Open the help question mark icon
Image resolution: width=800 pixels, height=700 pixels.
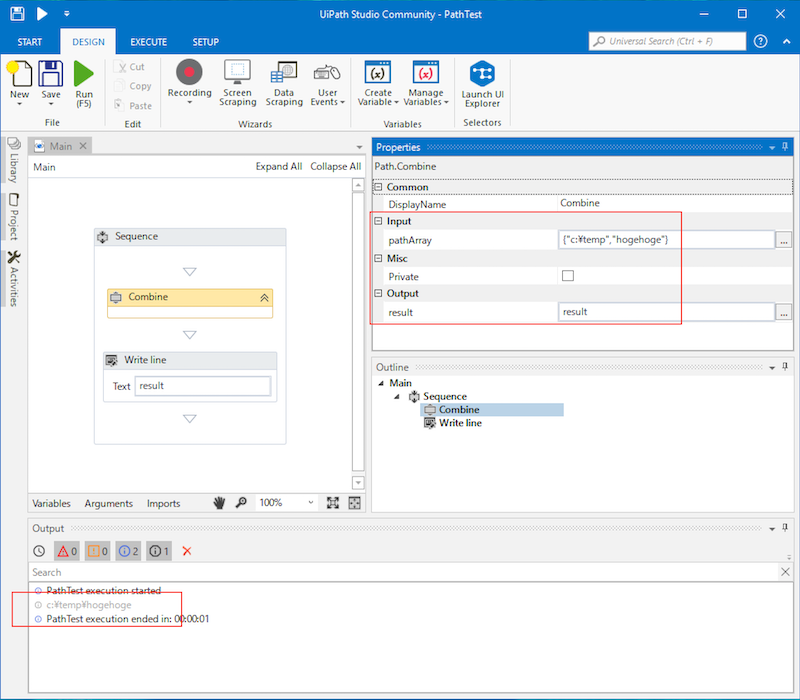pyautogui.click(x=760, y=41)
